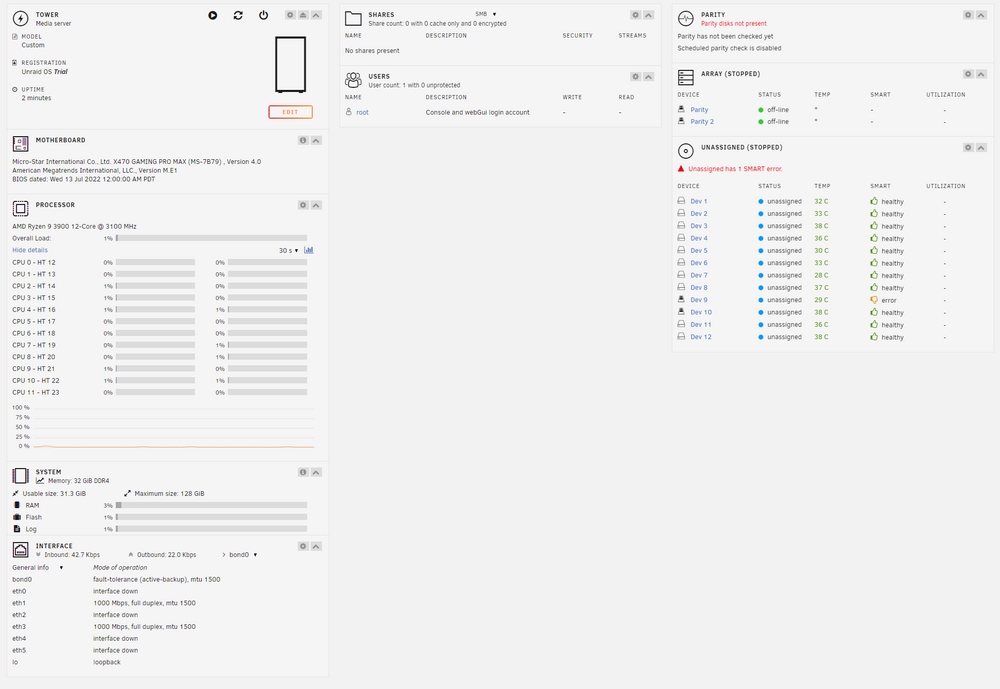Click the '28 C' temperature for Dev 7
The height and width of the screenshot is (689, 1000).
821,276
